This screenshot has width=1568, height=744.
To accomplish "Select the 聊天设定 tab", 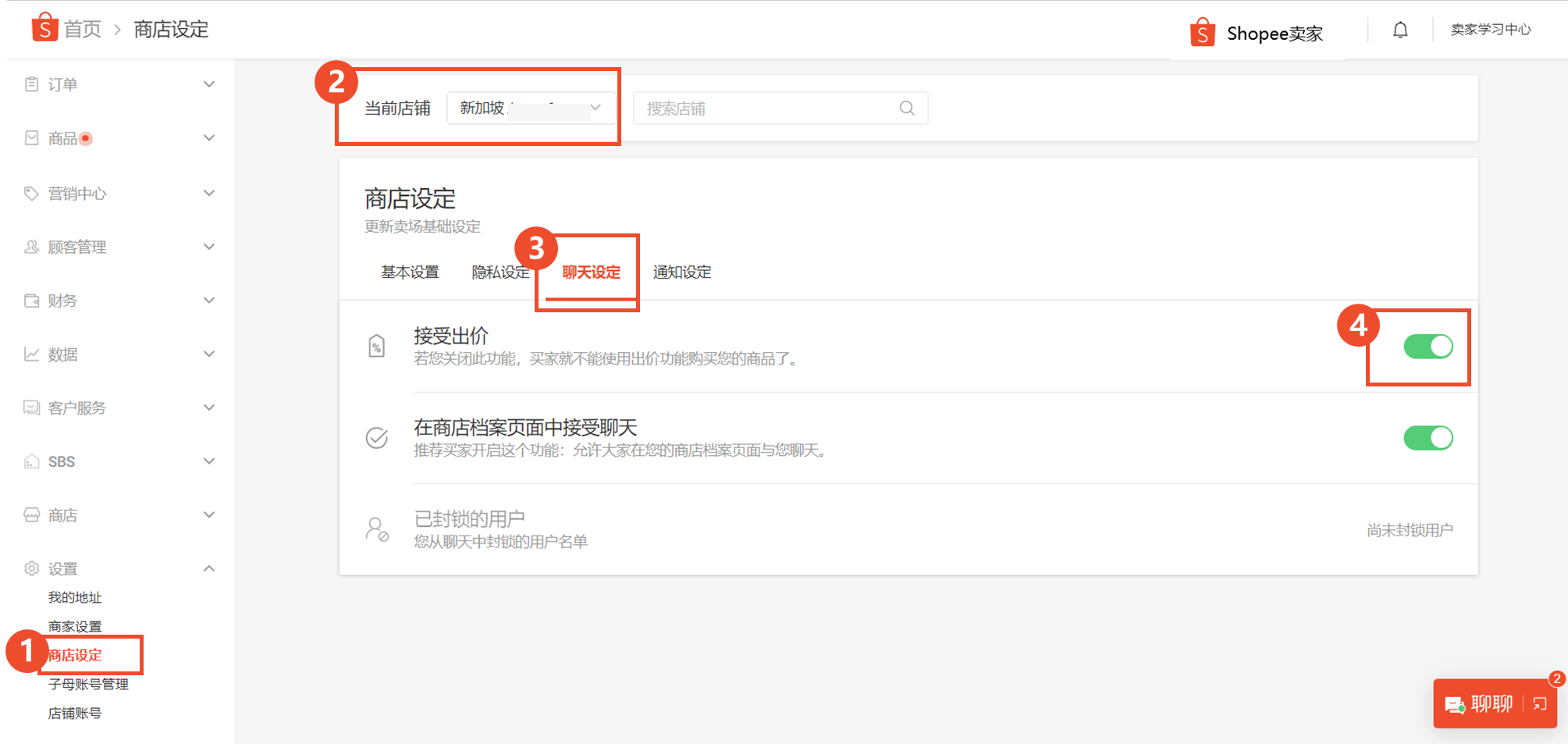I will [x=591, y=272].
